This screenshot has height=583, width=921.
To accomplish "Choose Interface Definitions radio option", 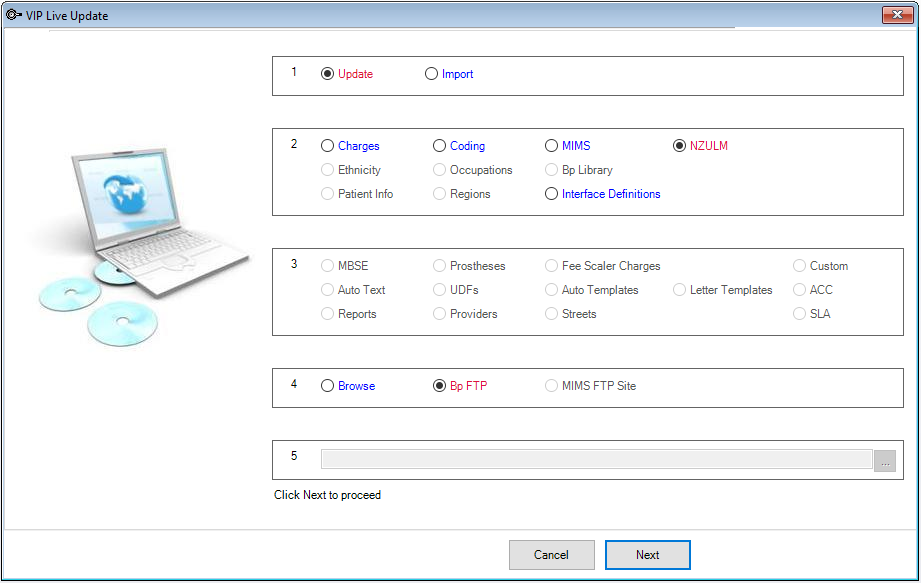I will coord(551,194).
